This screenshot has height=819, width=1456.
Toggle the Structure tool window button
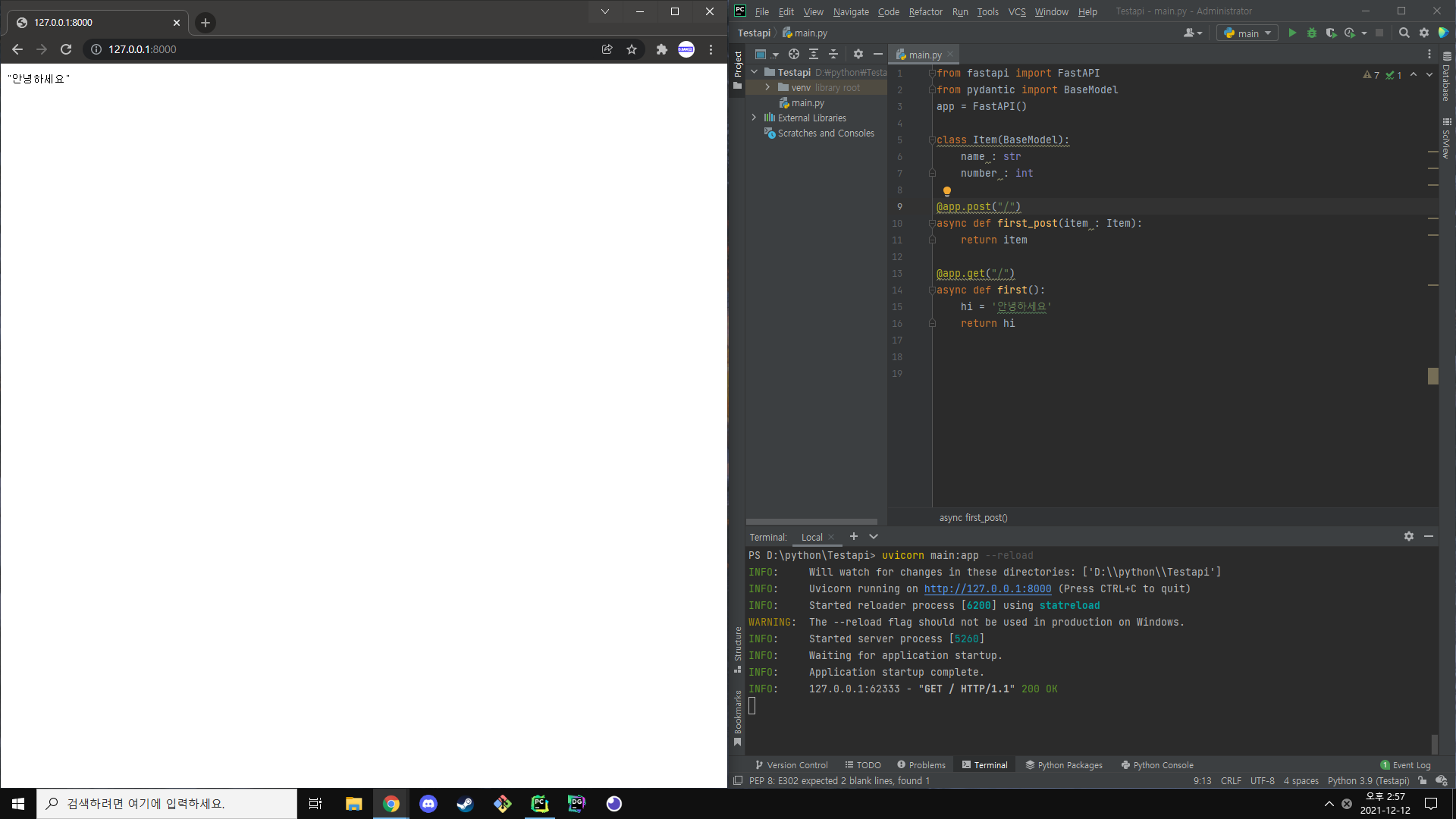pyautogui.click(x=738, y=648)
